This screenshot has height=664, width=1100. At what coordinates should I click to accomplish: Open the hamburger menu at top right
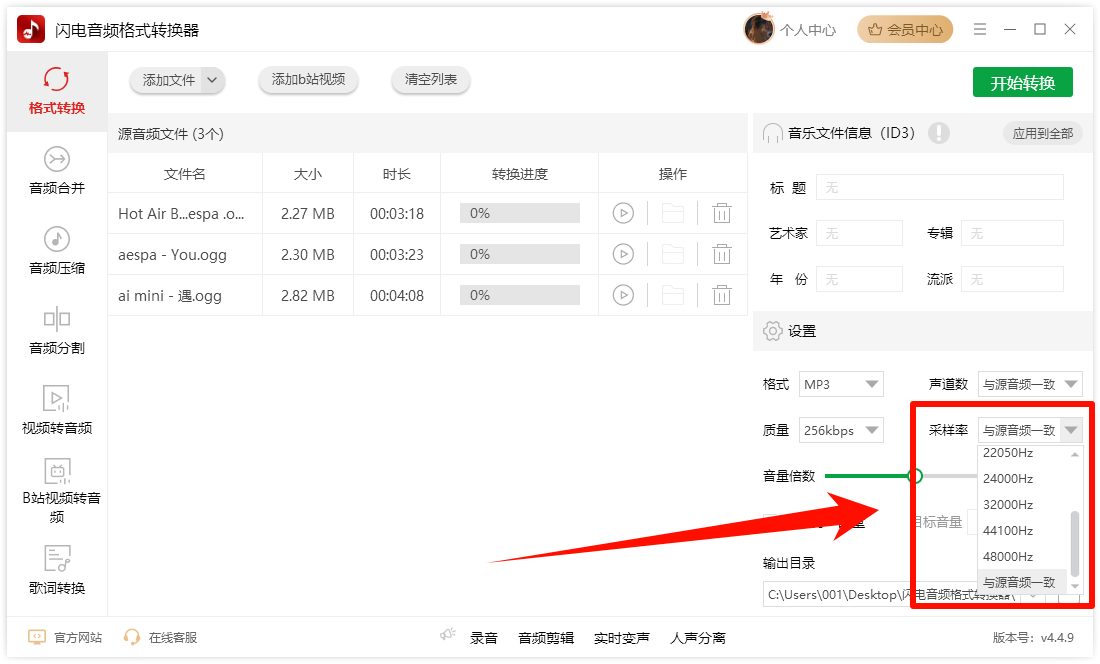click(x=980, y=29)
